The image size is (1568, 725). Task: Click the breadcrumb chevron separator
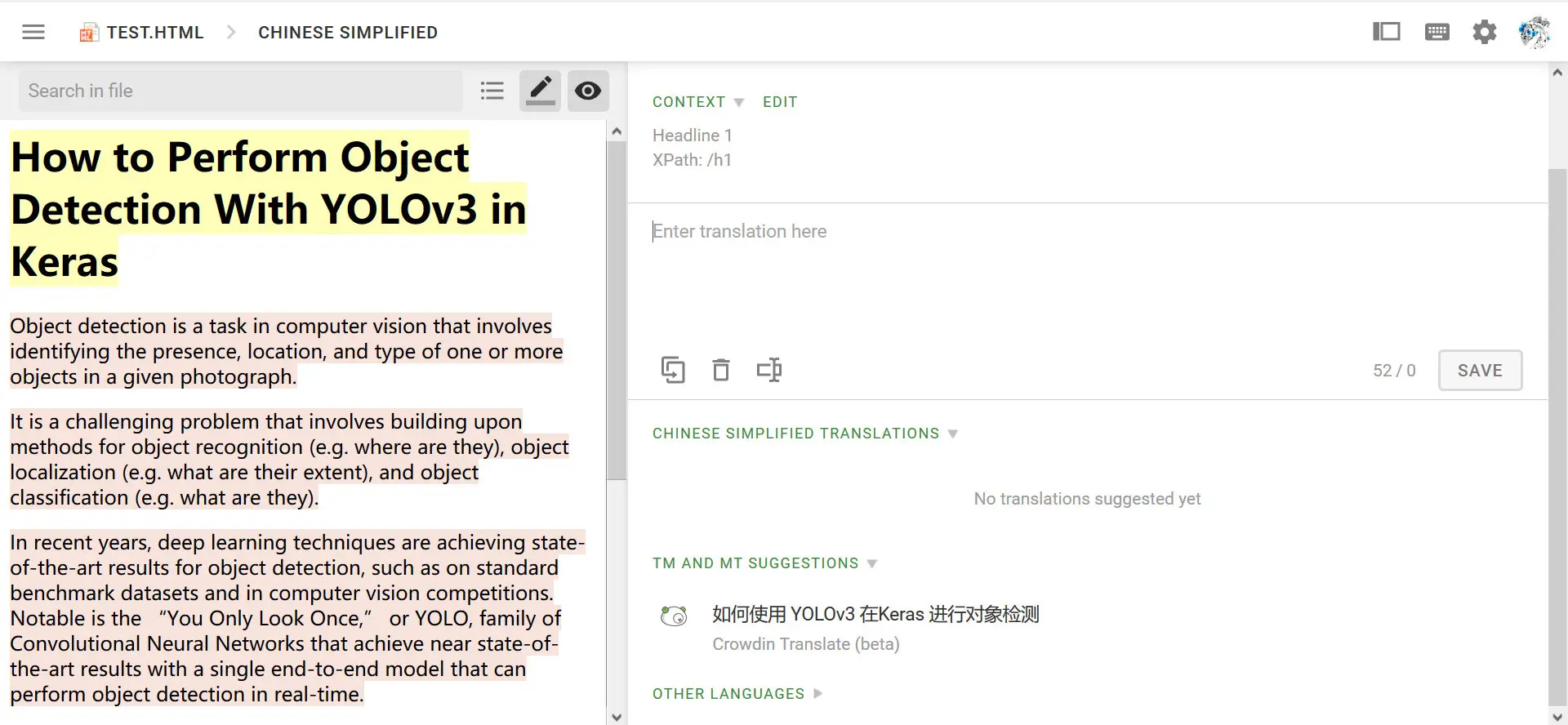231,32
